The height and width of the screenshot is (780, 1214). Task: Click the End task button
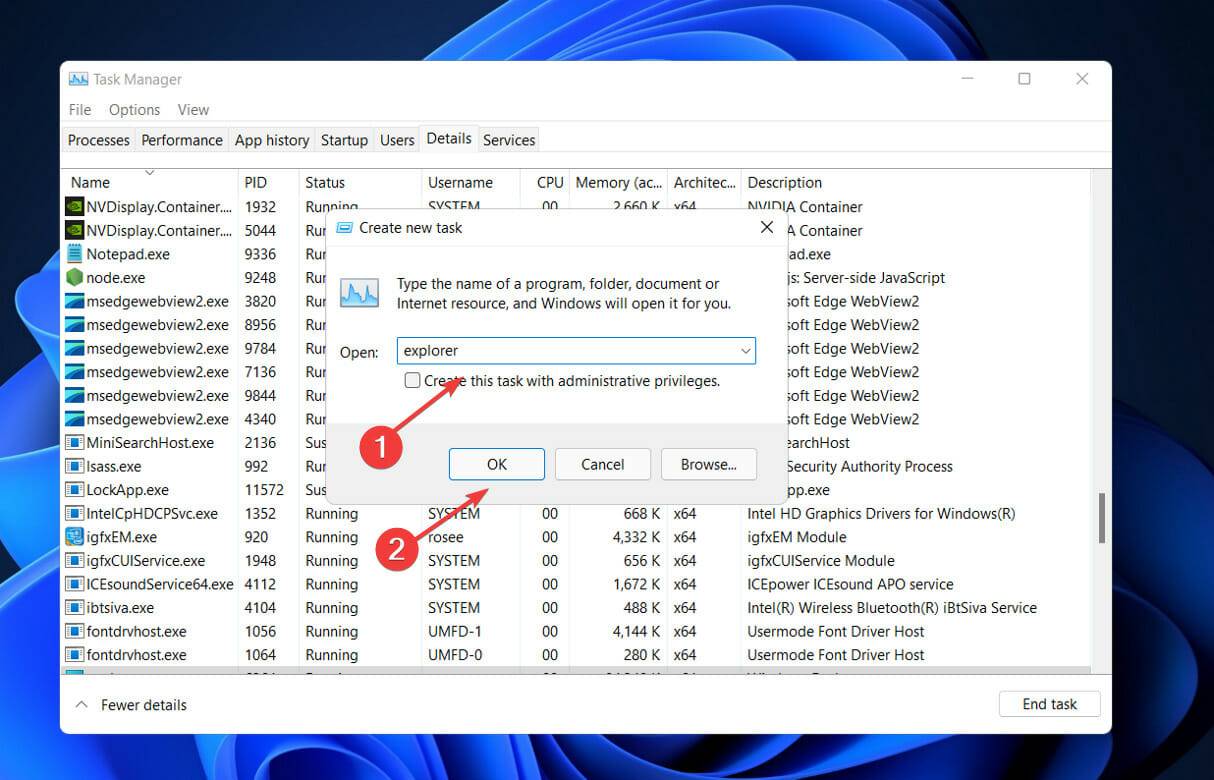pos(1049,704)
